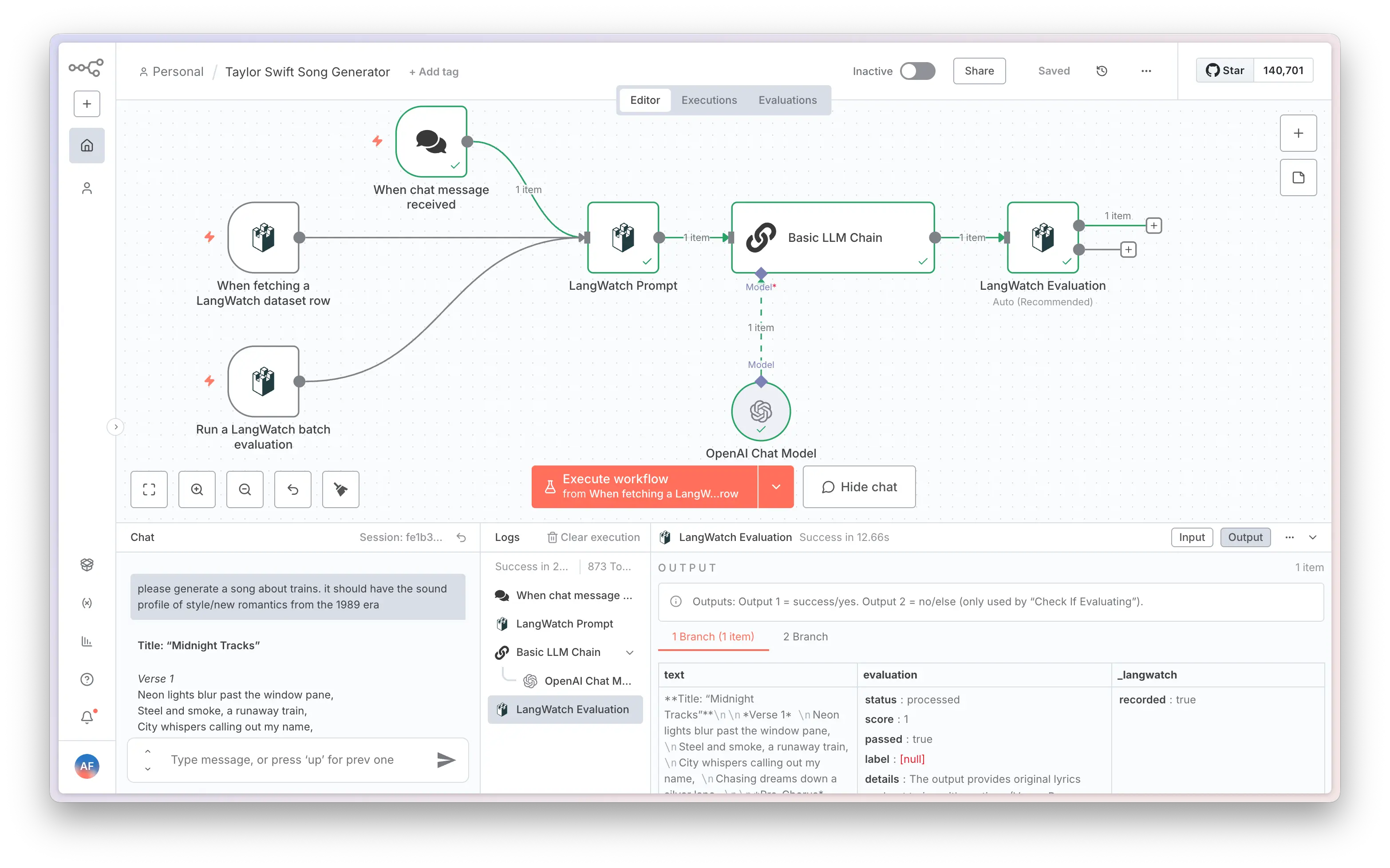Zoom in on the workflow canvas

197,489
